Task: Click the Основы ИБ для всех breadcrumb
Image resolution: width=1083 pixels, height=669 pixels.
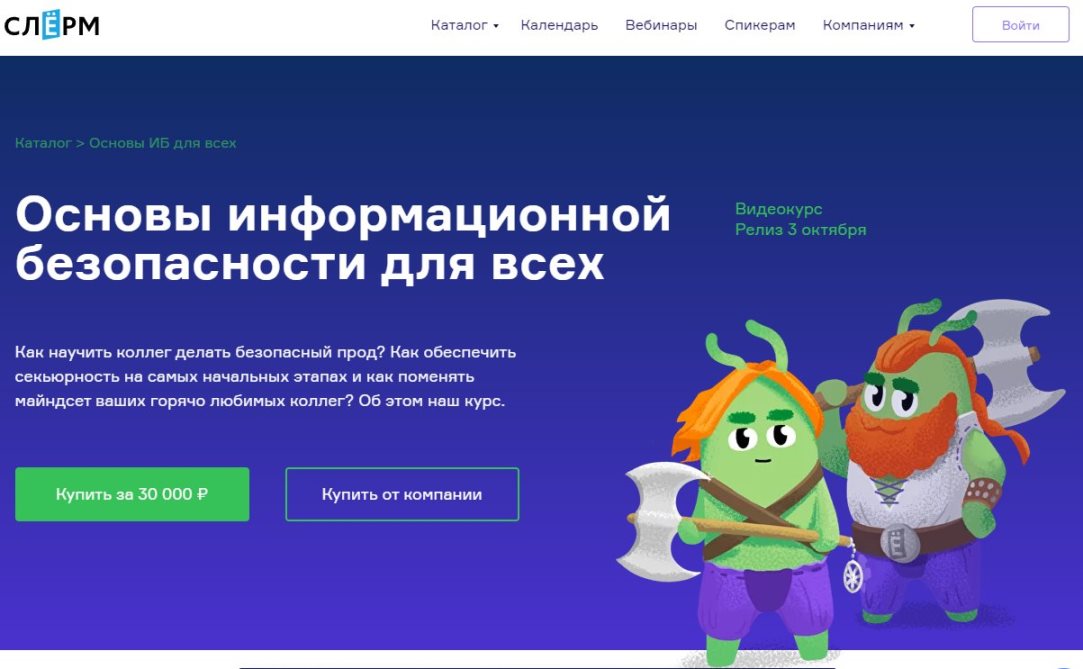Action: [162, 143]
